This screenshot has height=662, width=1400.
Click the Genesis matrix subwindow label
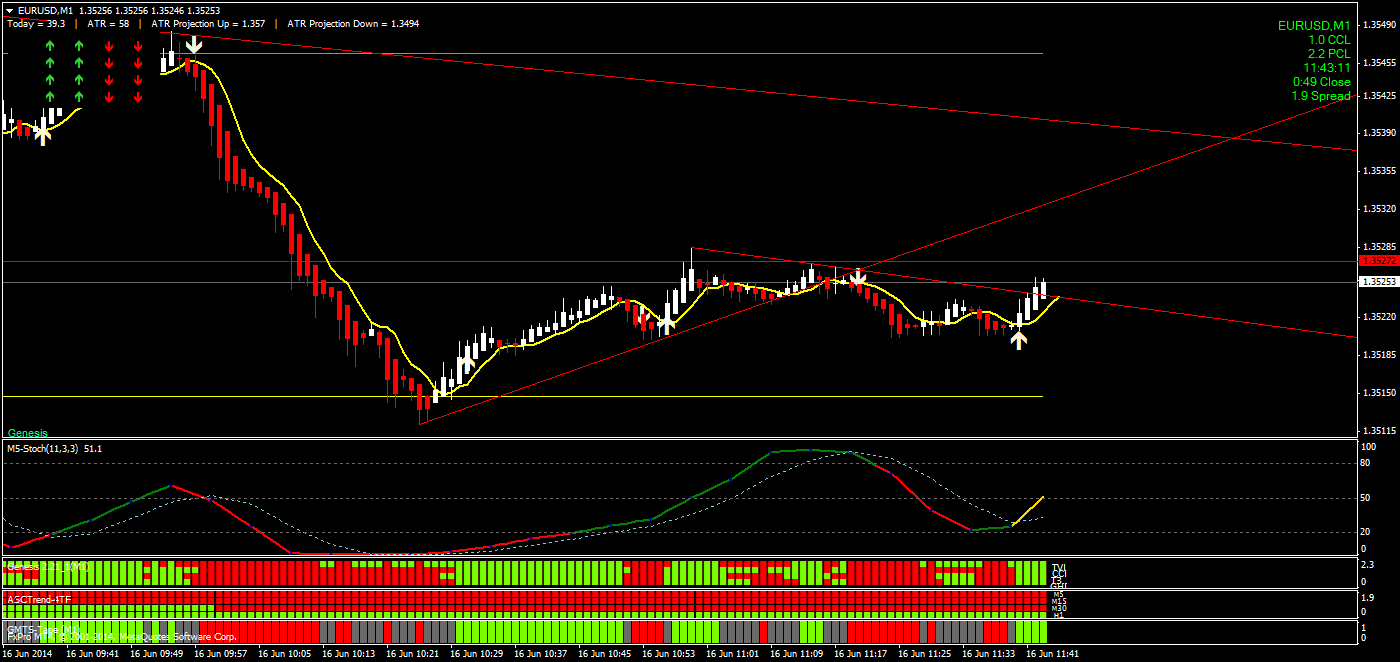[48, 567]
